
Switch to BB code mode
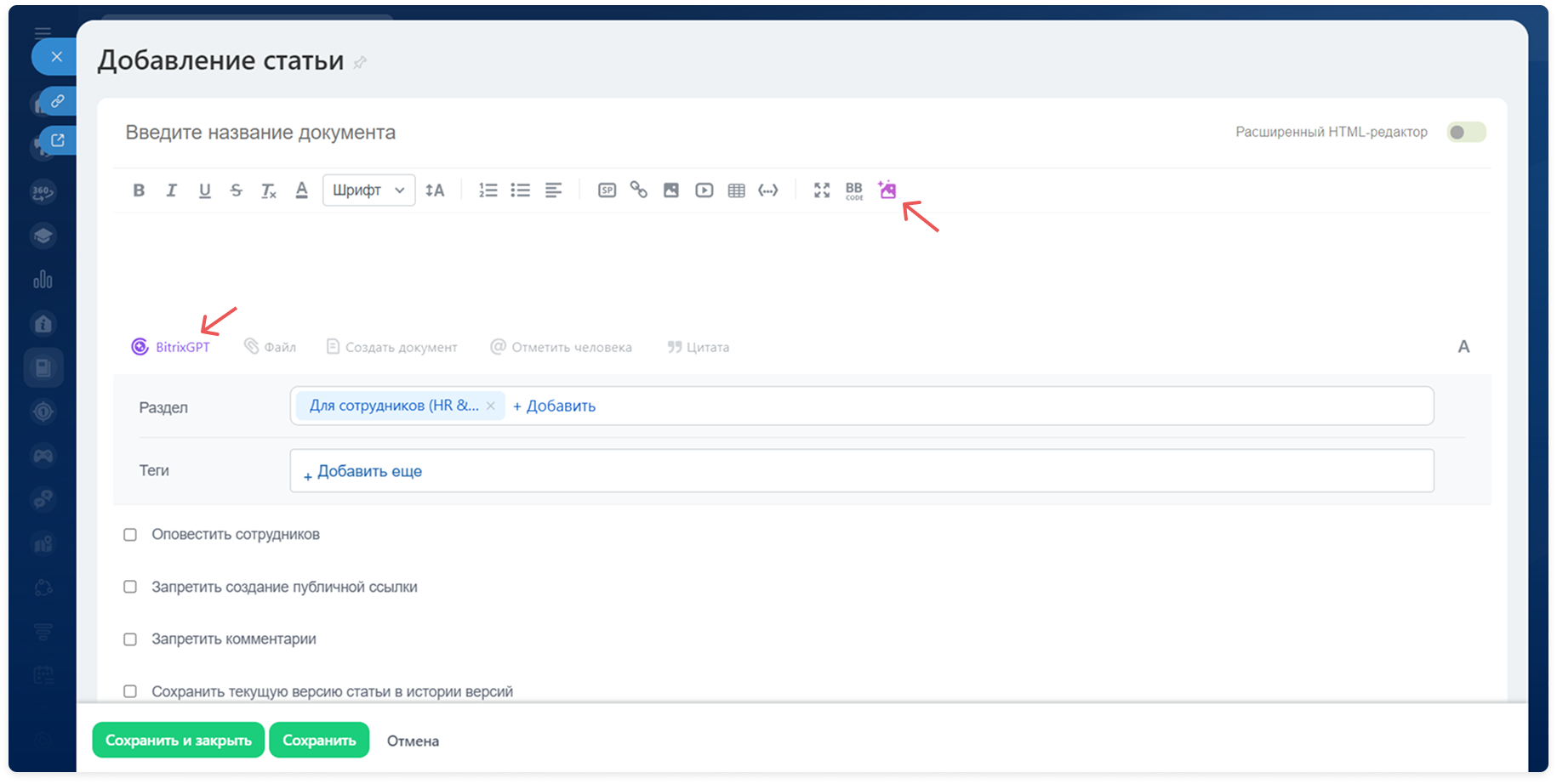[x=854, y=190]
